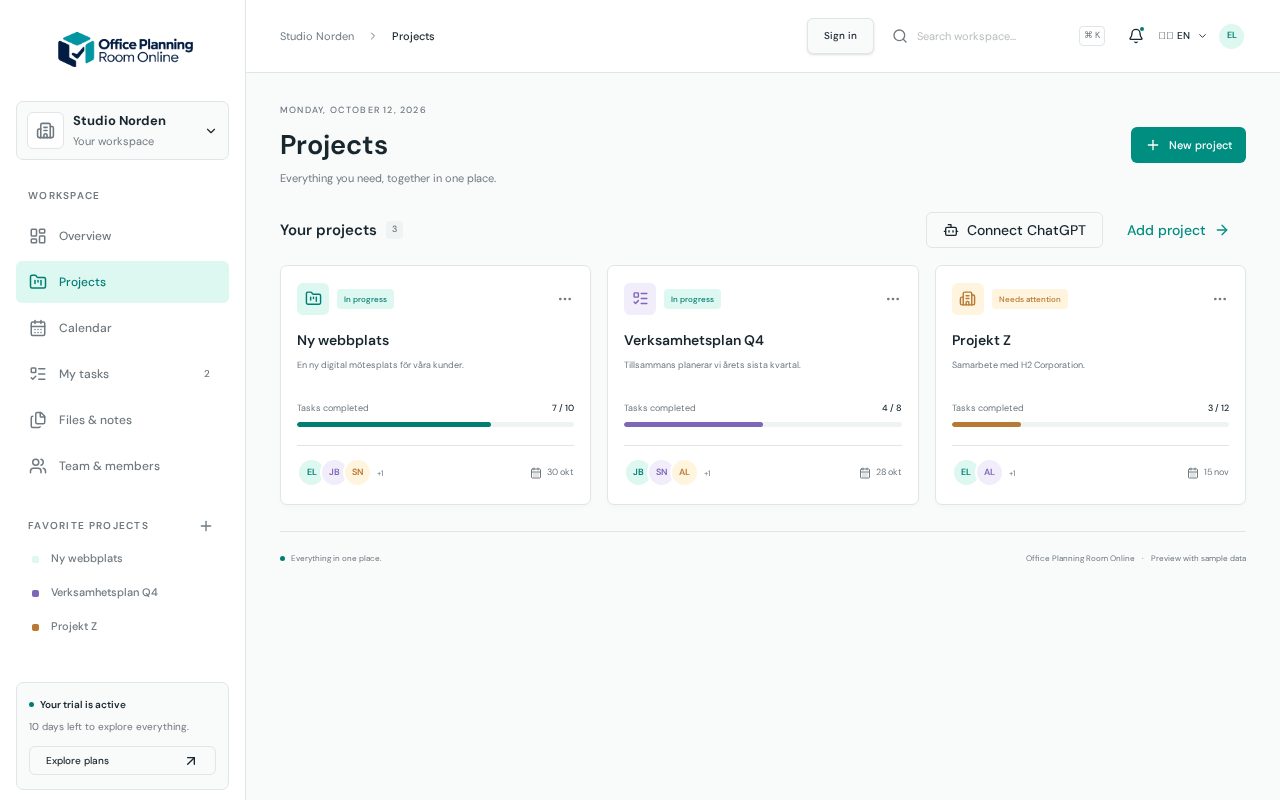
Task: Open the EL user avatar in header
Action: point(1231,36)
